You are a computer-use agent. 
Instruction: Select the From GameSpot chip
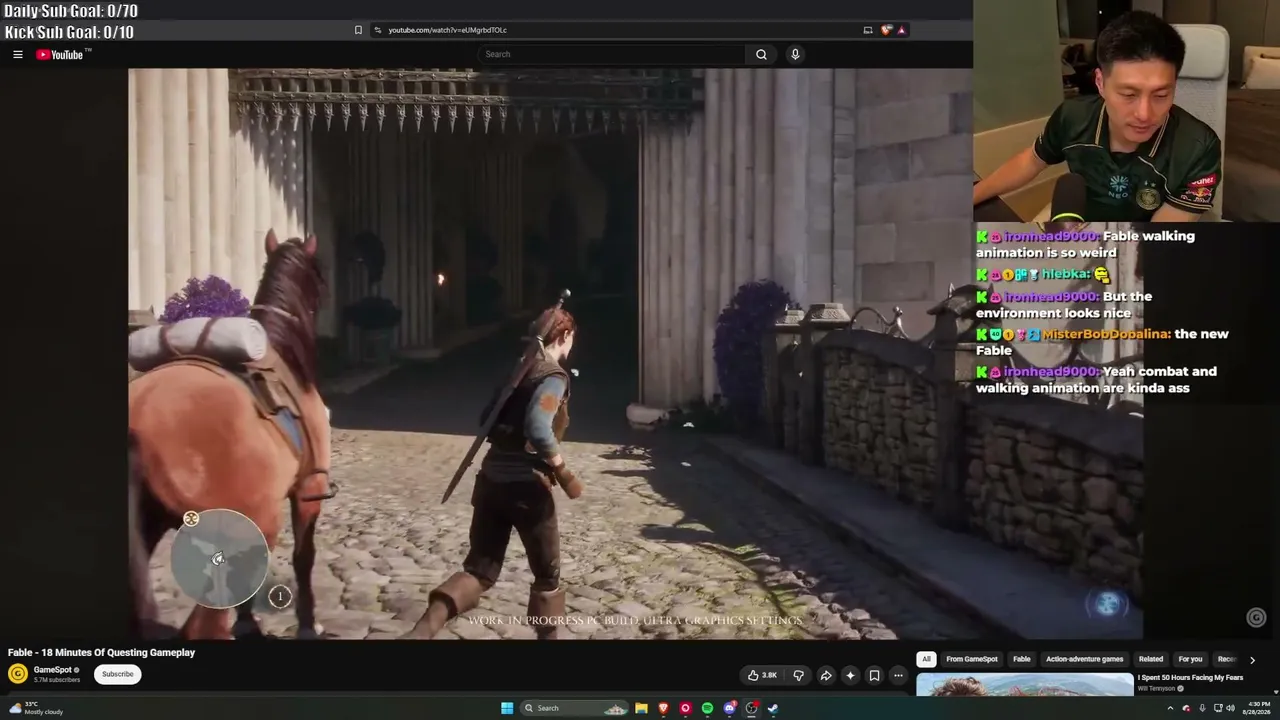[x=972, y=659]
